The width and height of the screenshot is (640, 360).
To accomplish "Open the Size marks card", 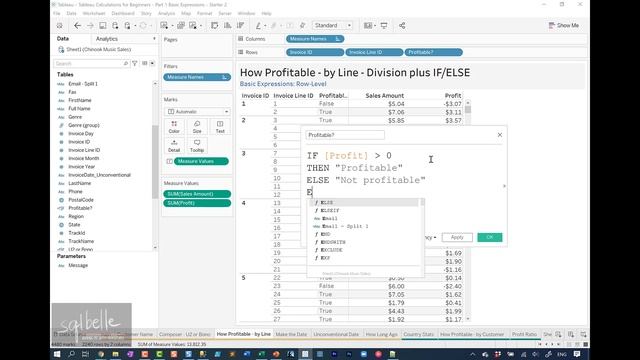I will [x=197, y=127].
